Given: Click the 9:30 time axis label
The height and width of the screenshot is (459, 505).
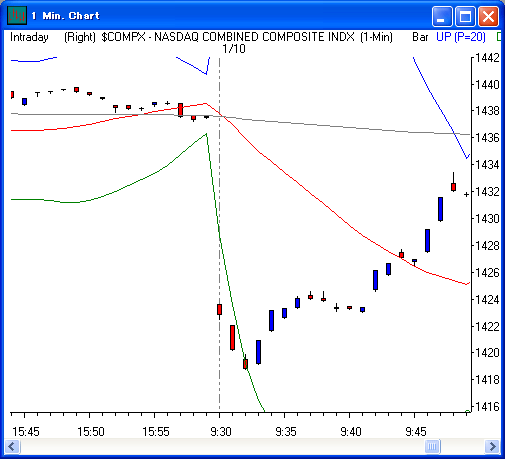Looking at the screenshot, I should click(x=221, y=432).
